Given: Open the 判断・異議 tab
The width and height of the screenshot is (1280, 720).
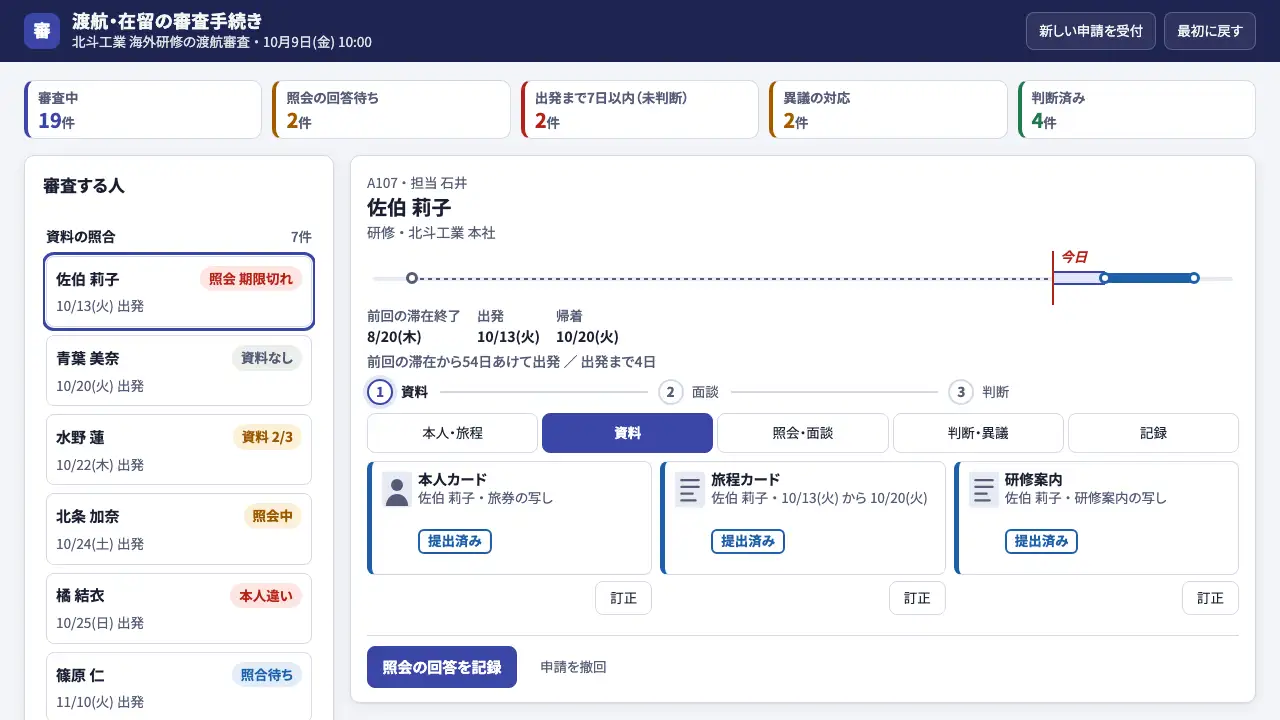Looking at the screenshot, I should tap(978, 433).
